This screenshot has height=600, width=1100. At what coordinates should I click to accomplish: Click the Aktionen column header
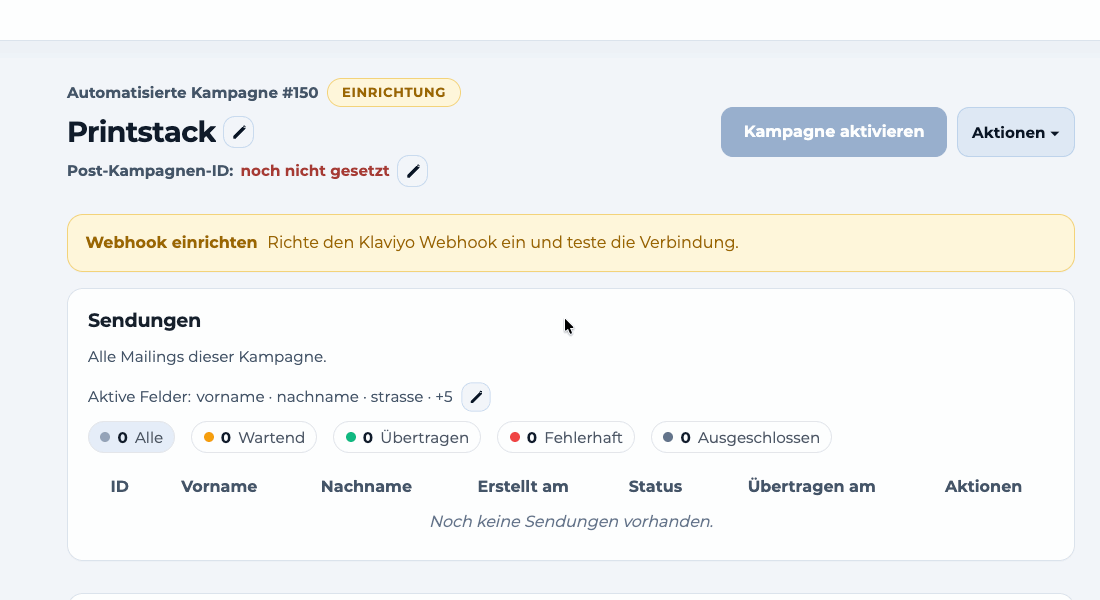pos(983,486)
